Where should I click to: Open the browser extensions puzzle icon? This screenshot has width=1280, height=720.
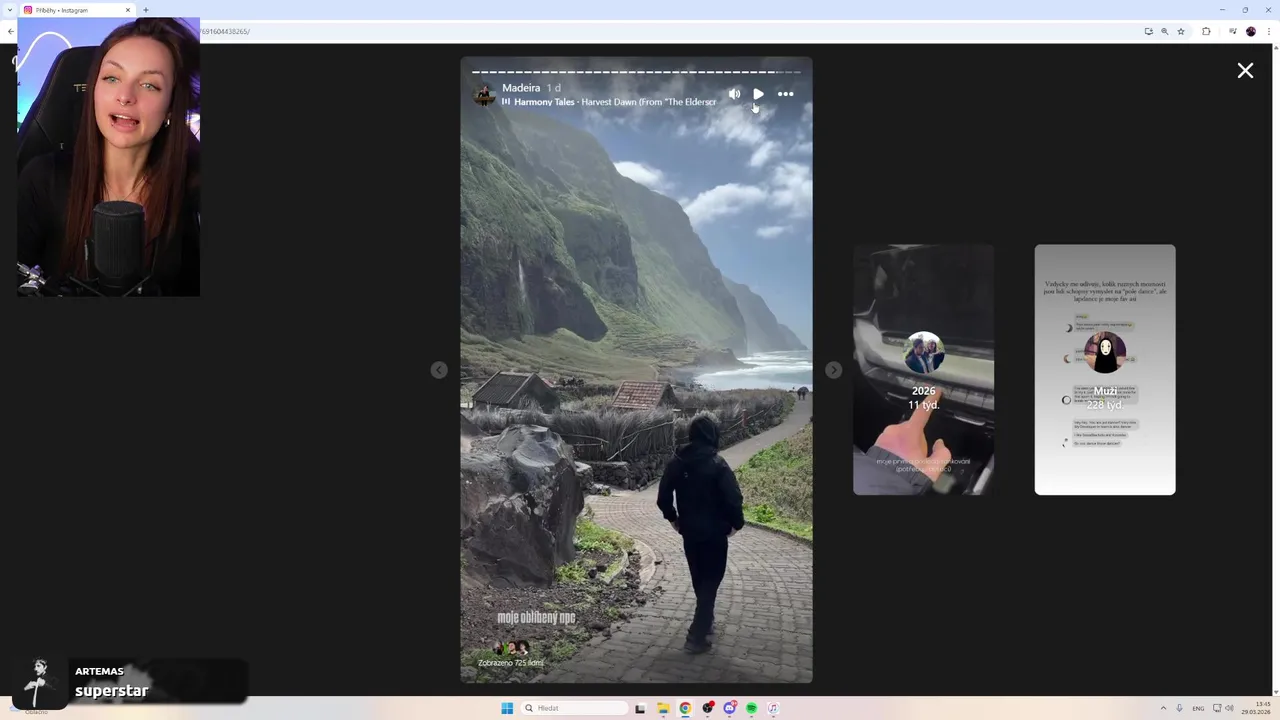(x=1206, y=31)
